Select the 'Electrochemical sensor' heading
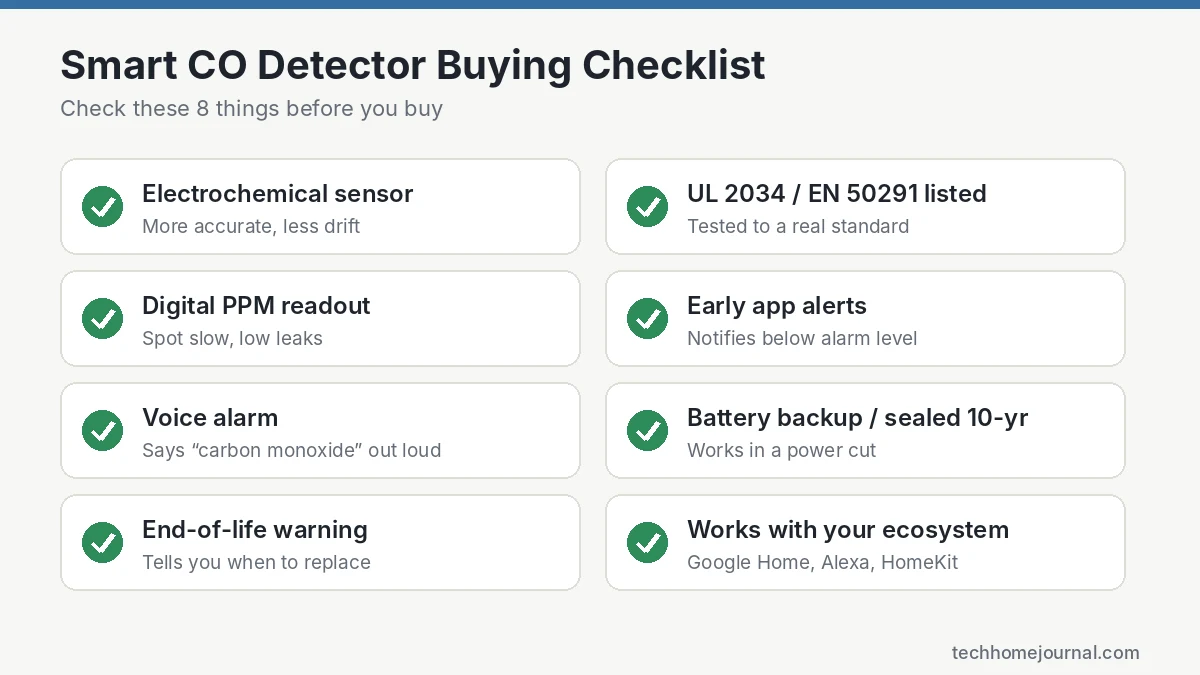 click(x=277, y=194)
